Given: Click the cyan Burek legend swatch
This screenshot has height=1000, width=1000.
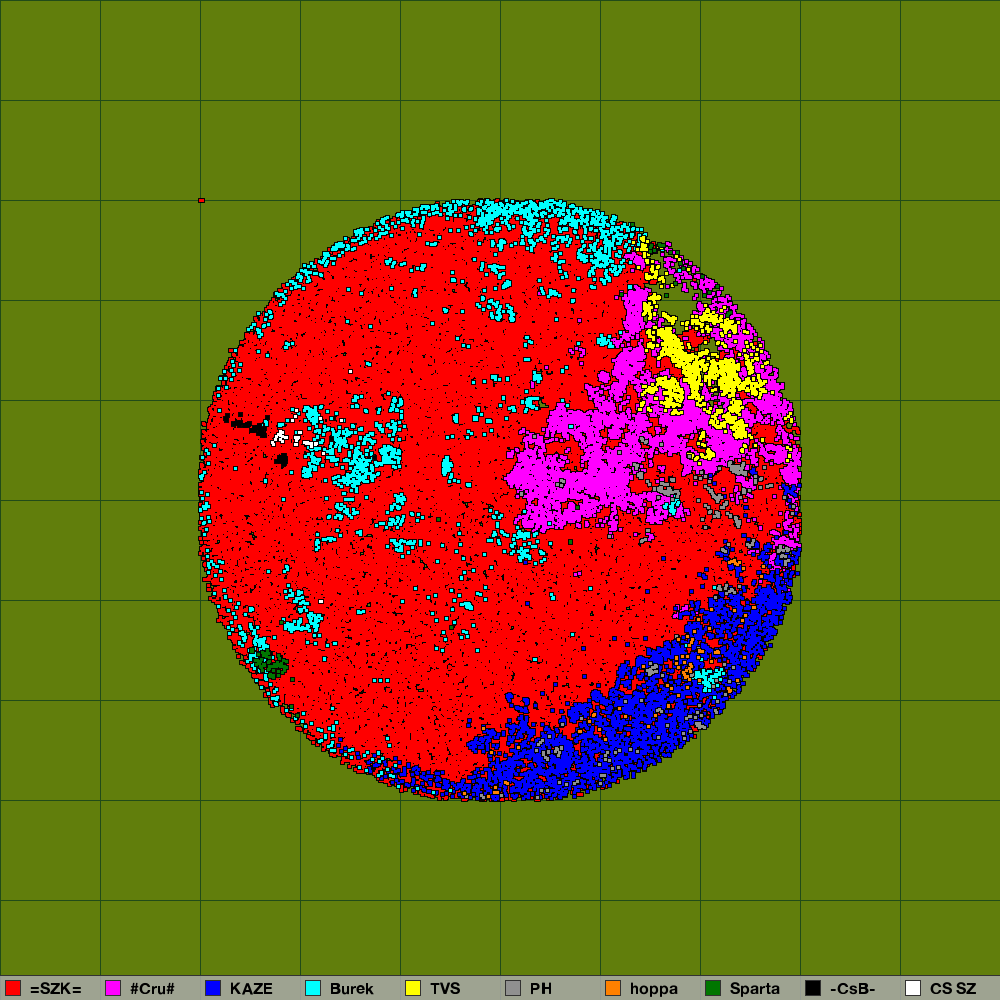Looking at the screenshot, I should [x=313, y=988].
